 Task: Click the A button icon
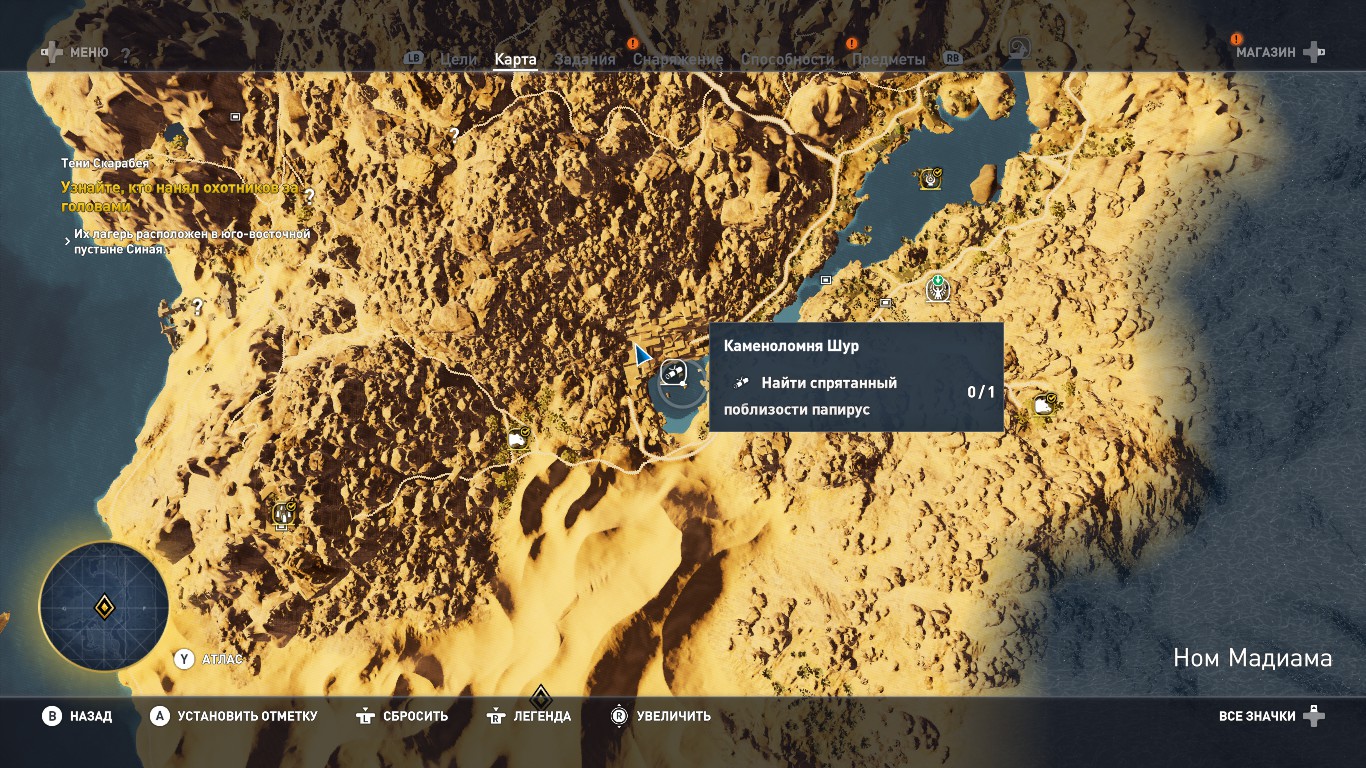160,716
